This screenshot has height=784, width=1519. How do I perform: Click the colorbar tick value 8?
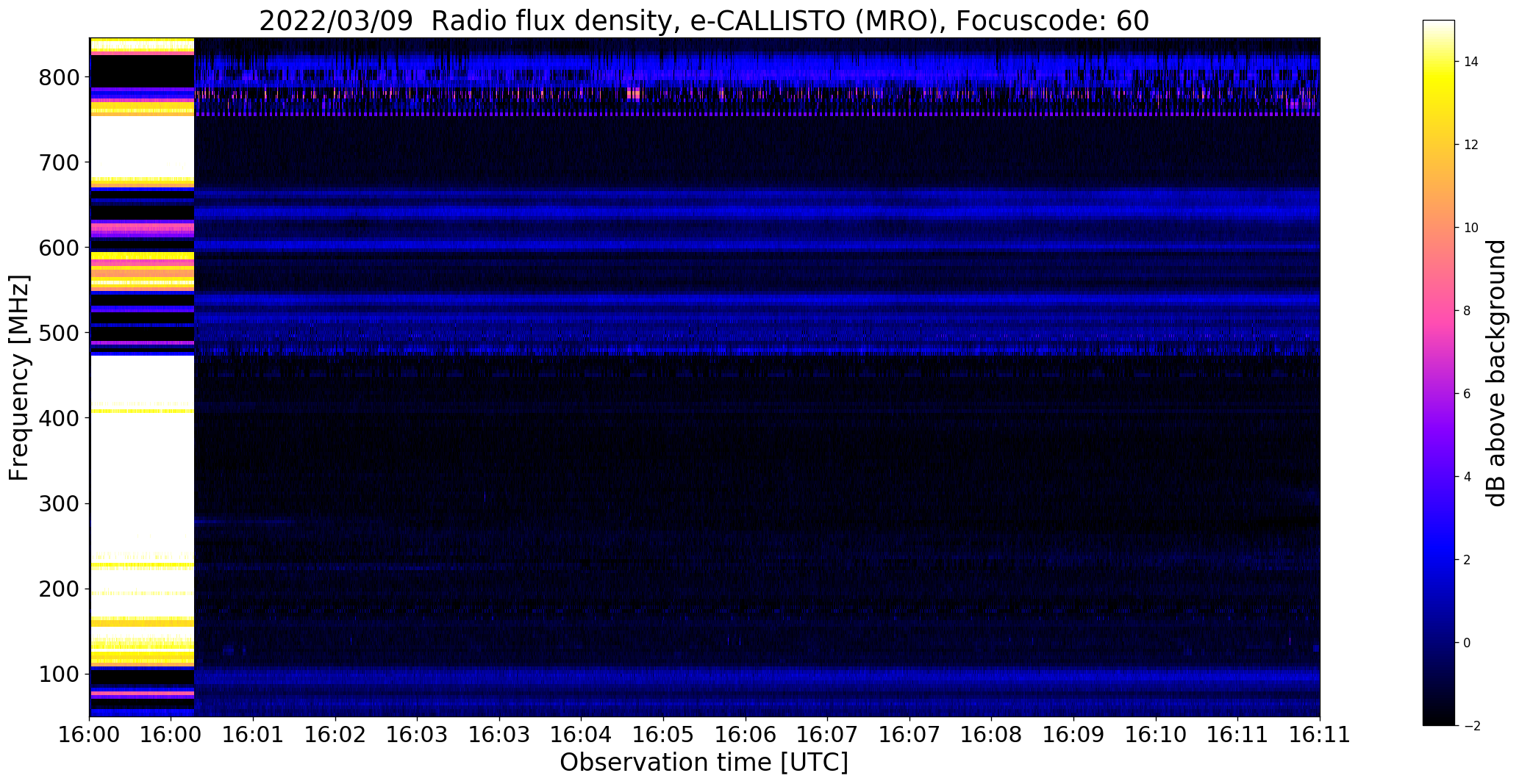click(x=1467, y=311)
